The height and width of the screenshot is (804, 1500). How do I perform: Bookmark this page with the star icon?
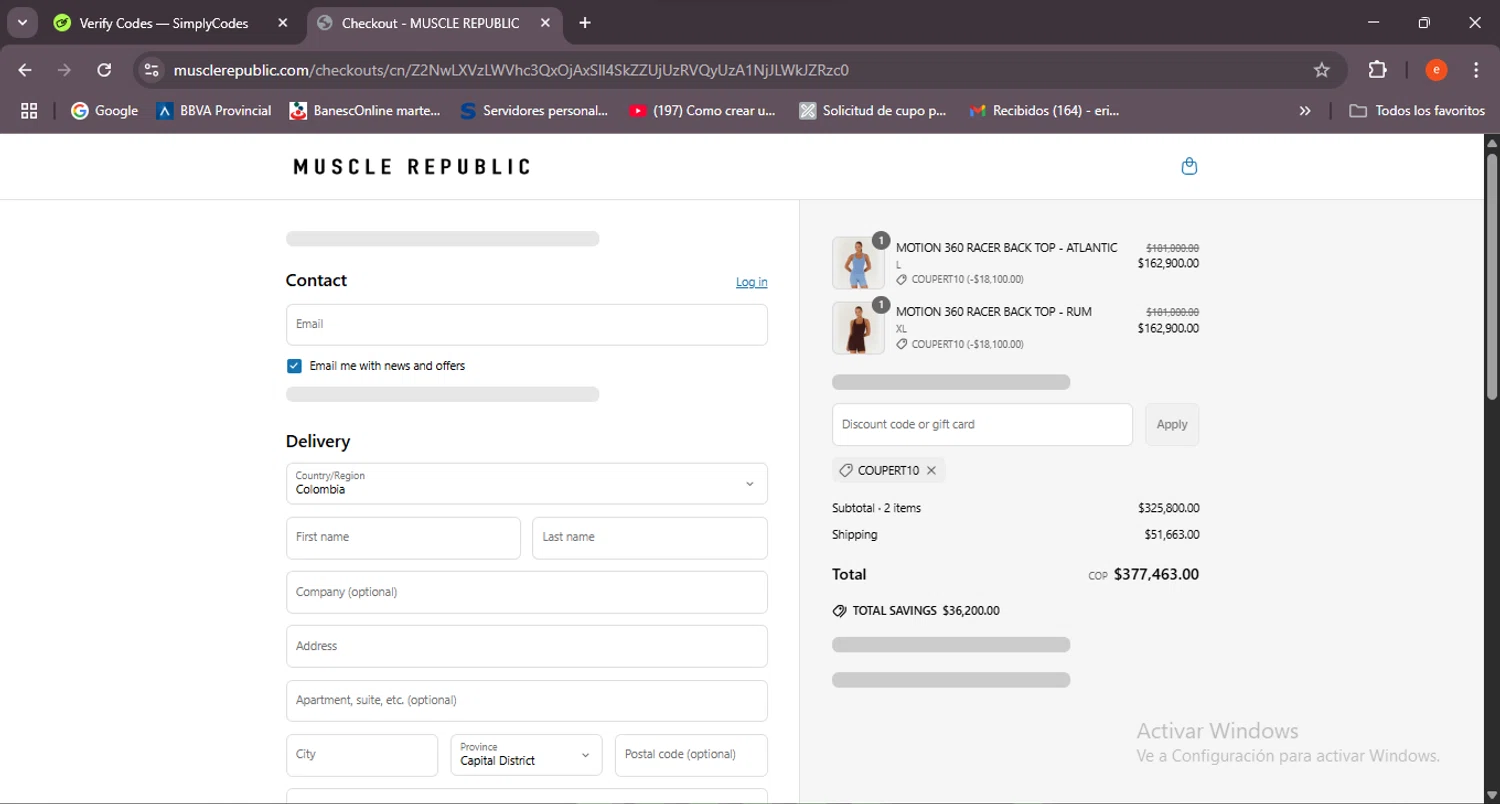1322,70
